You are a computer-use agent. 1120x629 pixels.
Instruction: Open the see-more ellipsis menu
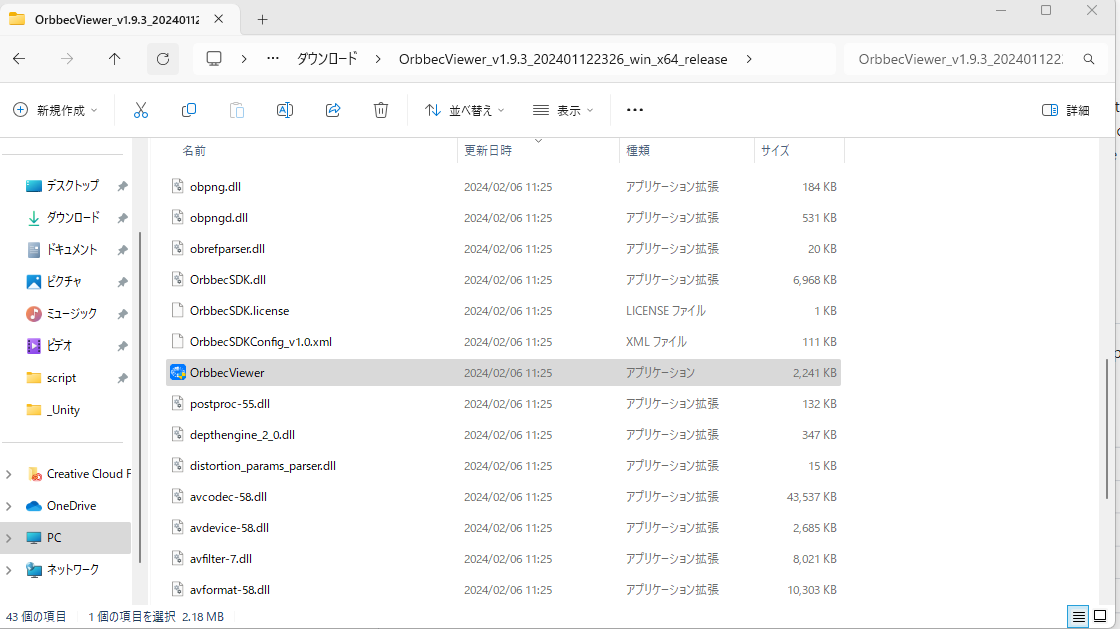tap(634, 110)
